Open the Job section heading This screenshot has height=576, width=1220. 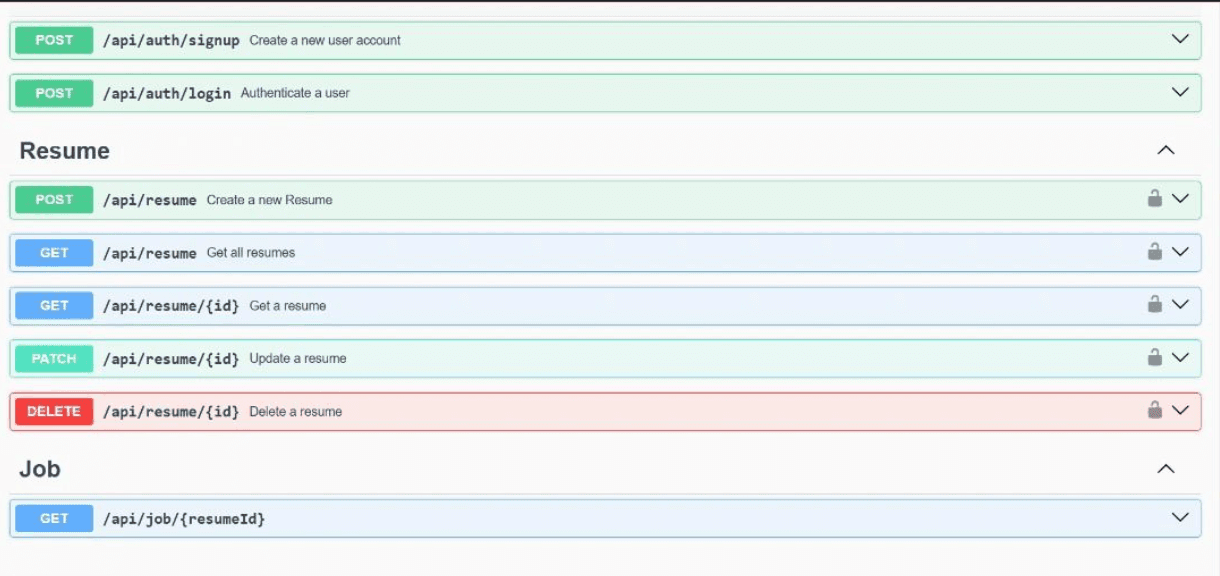point(40,469)
